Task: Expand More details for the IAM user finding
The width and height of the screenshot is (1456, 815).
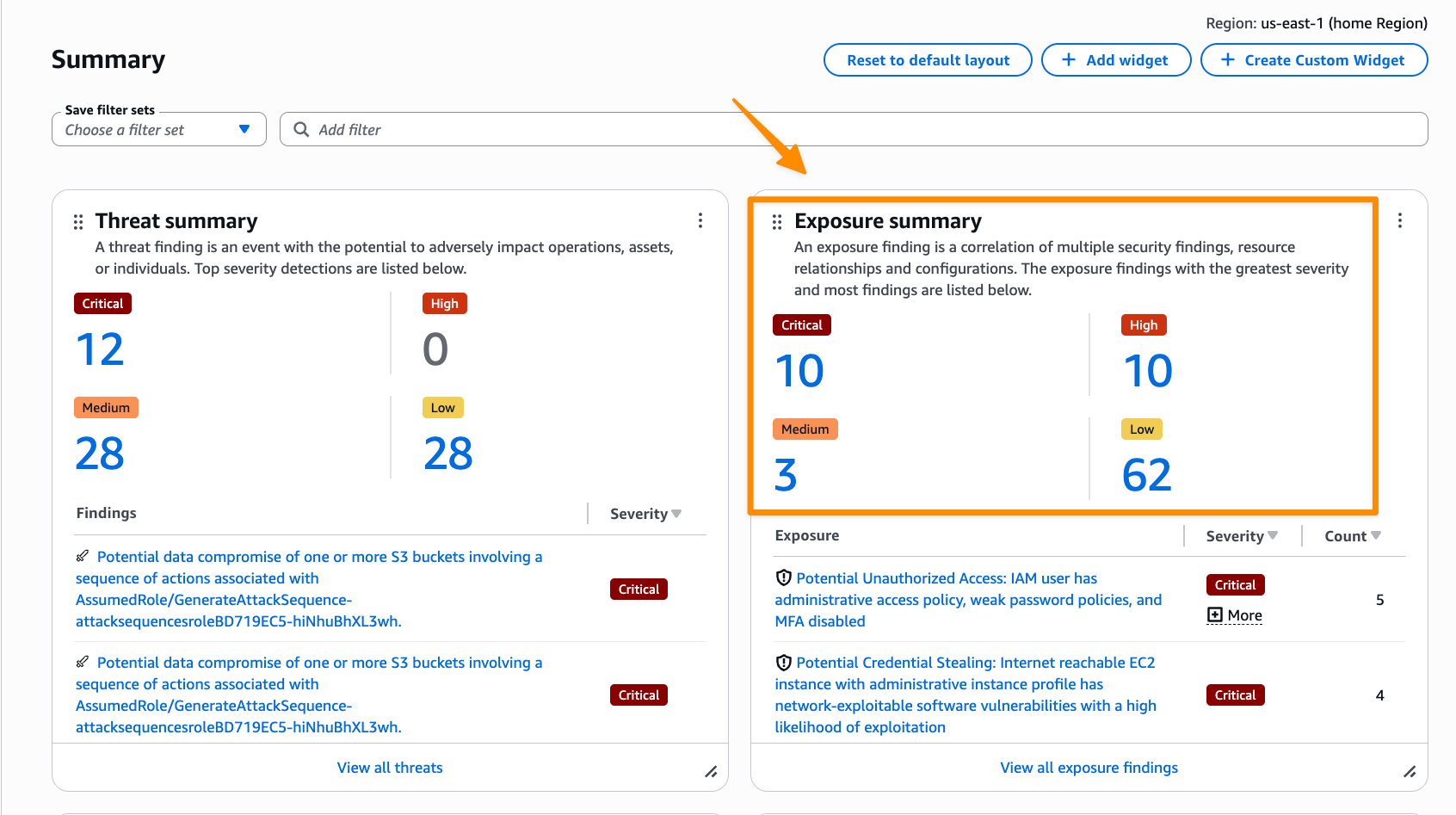Action: click(x=1234, y=614)
